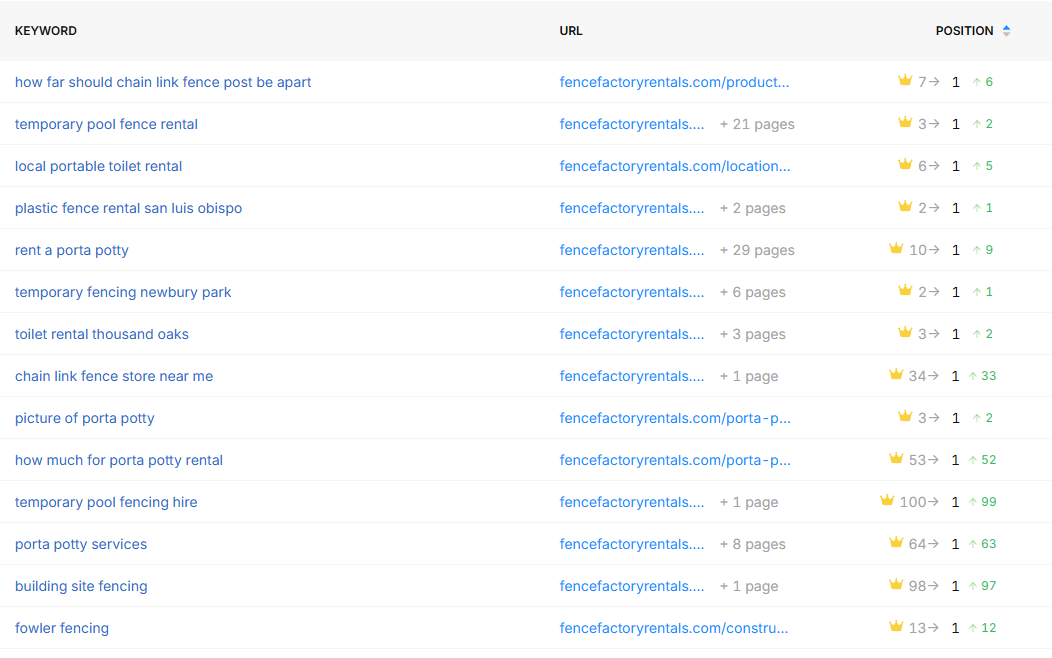Open keyword 'toilet rental thousand oaks'

[x=101, y=334]
